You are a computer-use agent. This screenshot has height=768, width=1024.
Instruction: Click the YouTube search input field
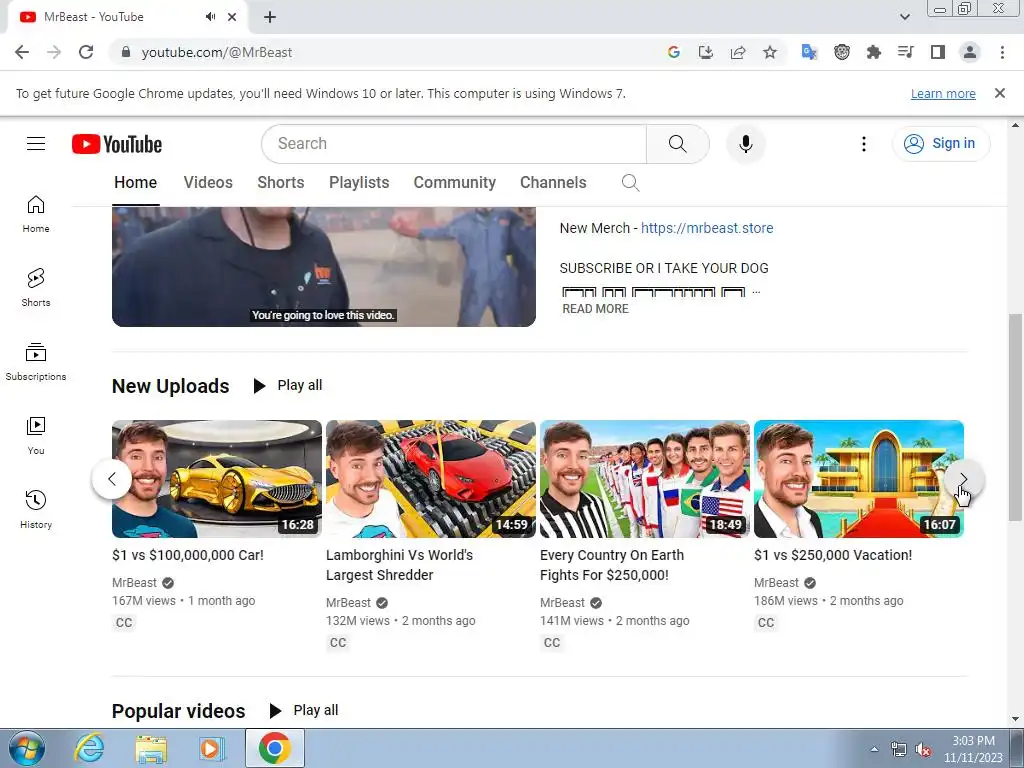click(454, 144)
